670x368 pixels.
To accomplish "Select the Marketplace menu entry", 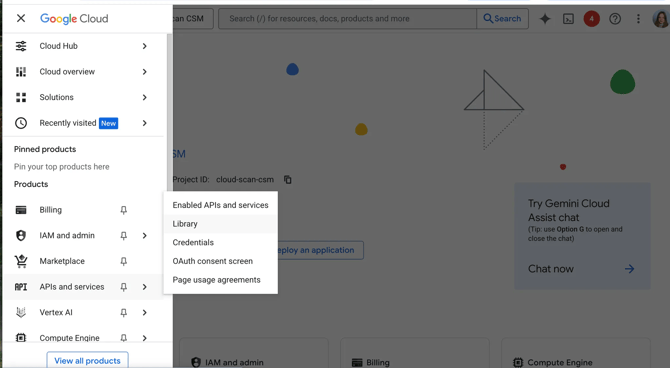I will point(83,261).
